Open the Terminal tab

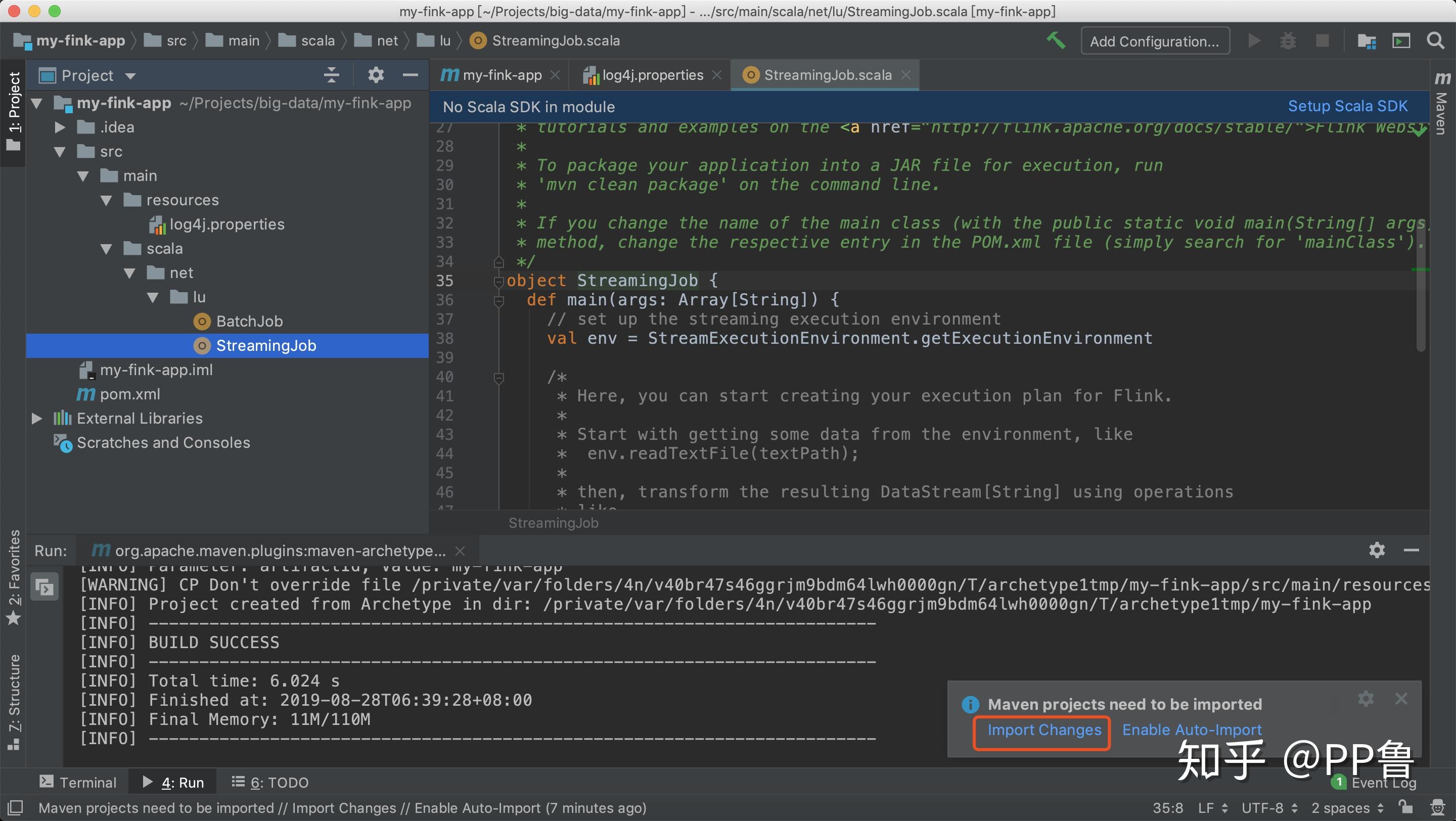coord(78,783)
